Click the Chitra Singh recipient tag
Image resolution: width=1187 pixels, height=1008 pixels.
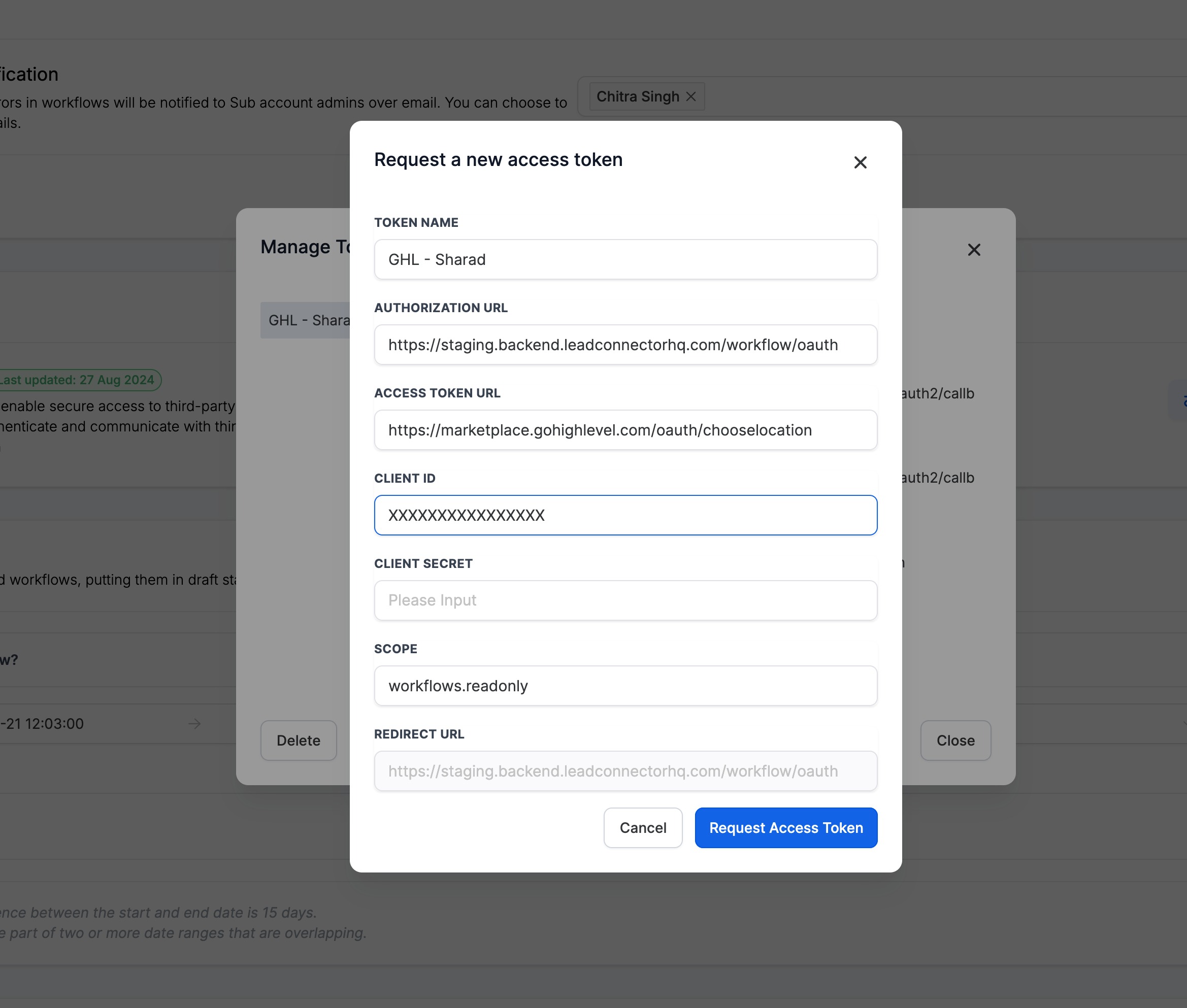(637, 96)
